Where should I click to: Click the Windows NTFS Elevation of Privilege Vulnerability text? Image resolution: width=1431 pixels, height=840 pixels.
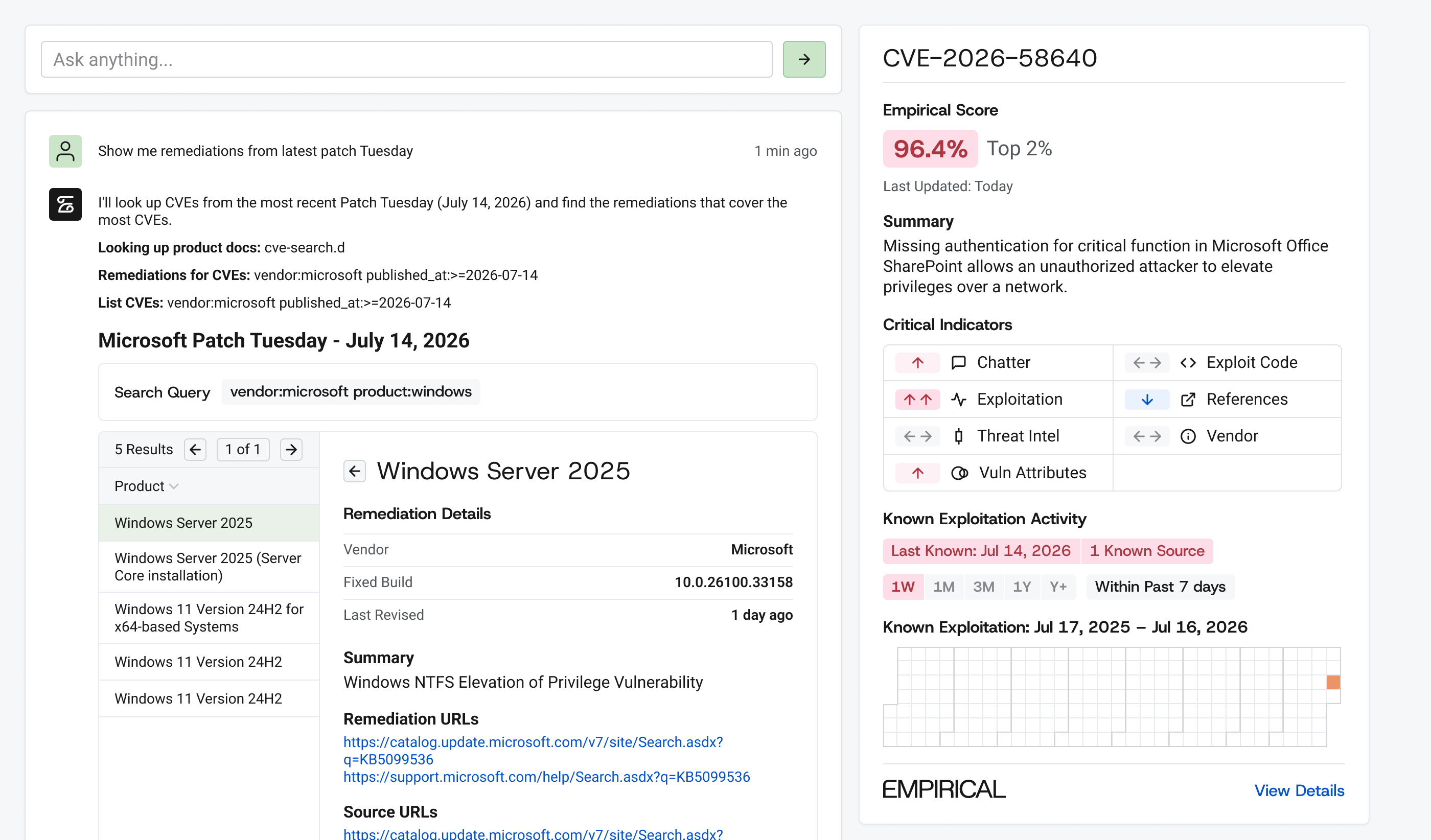tap(523, 682)
